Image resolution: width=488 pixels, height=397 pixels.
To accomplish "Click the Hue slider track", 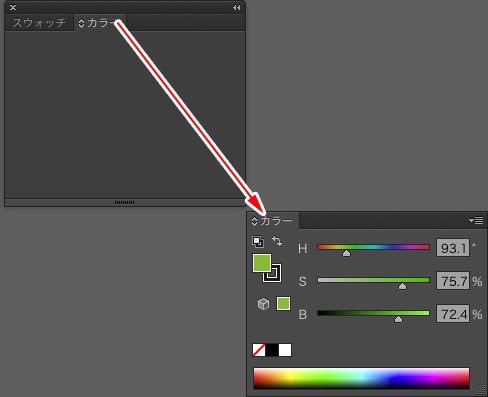I will (x=373, y=247).
